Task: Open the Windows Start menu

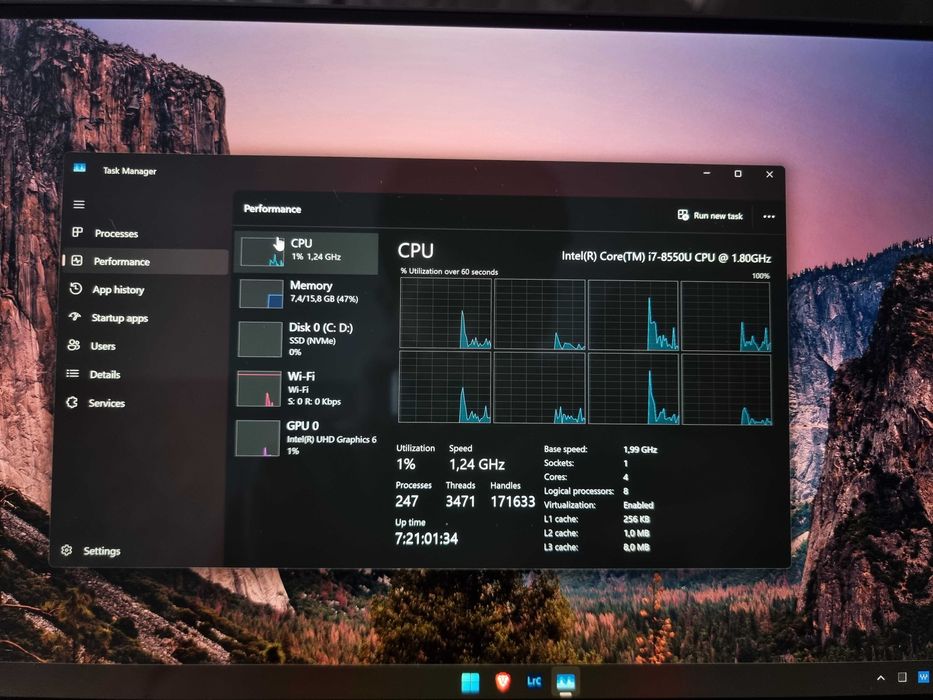Action: 470,682
